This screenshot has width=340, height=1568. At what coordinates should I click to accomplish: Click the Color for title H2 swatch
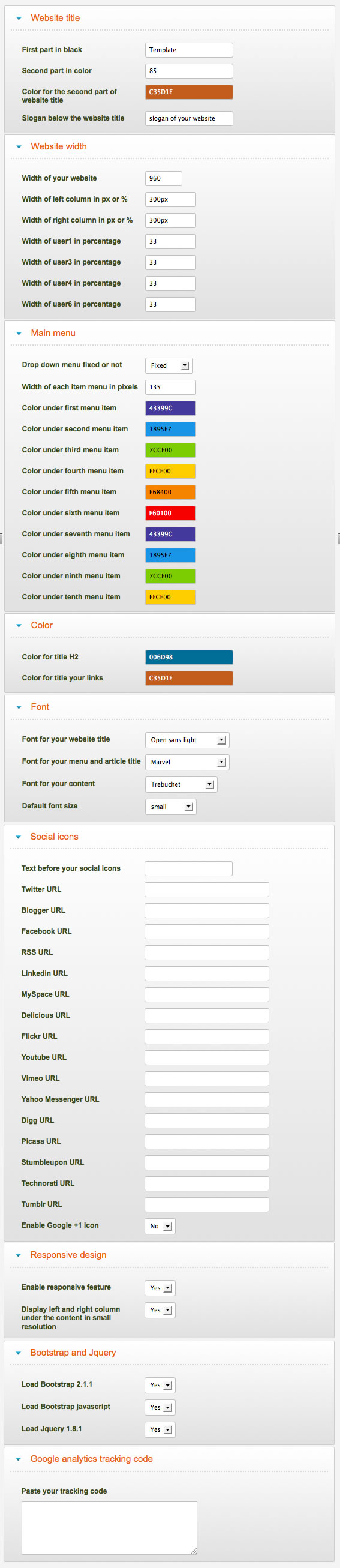(x=188, y=658)
